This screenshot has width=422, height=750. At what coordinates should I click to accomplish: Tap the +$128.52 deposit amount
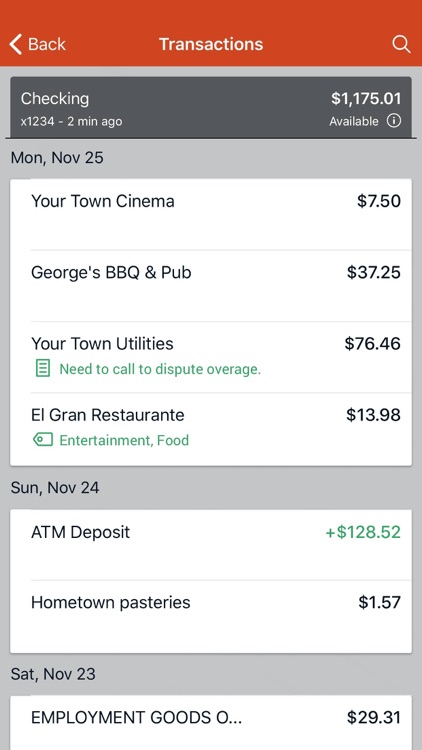363,532
